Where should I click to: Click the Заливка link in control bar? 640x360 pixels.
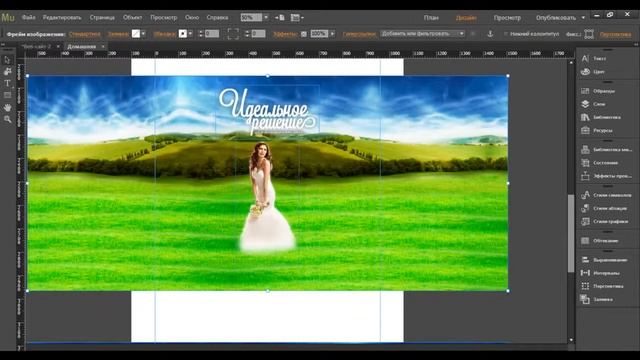[x=118, y=34]
